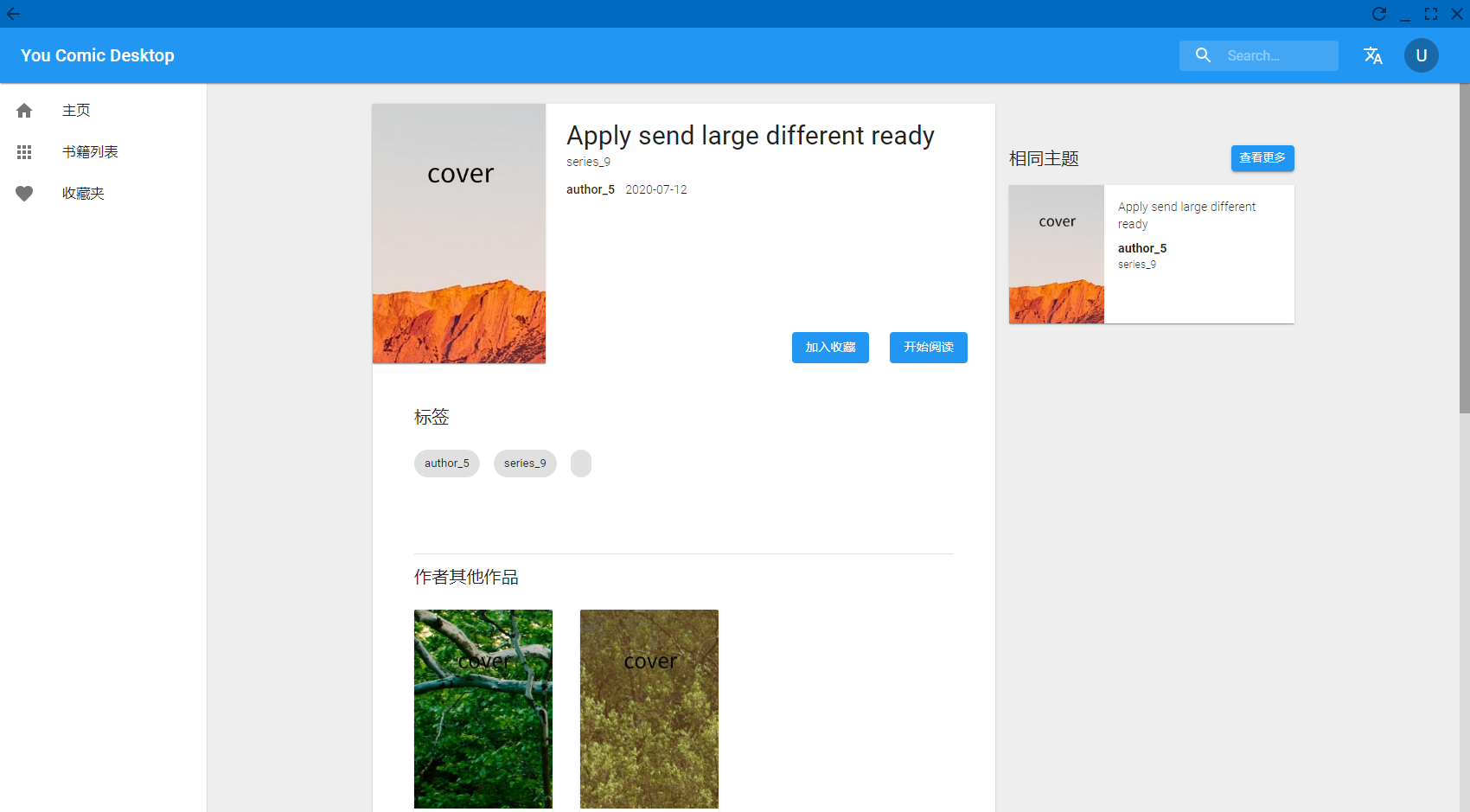Click the 查看更多 button
Image resolution: width=1470 pixels, height=812 pixels.
tap(1262, 158)
